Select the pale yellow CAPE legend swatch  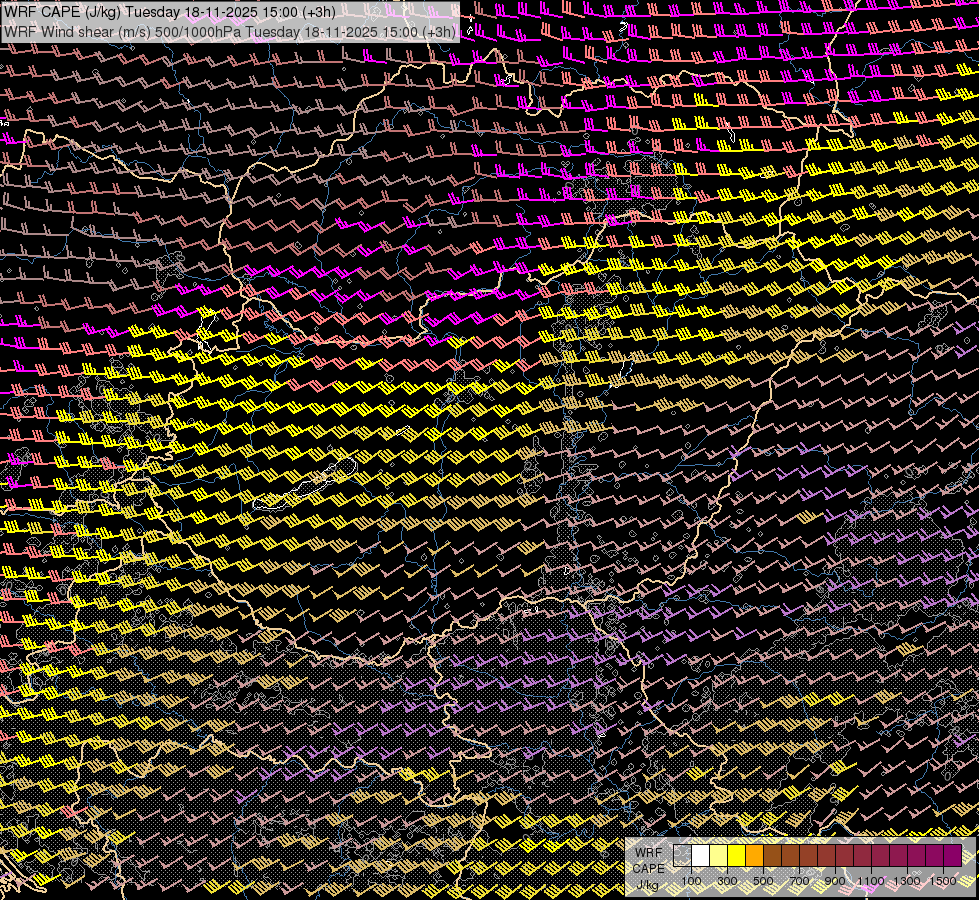pos(719,855)
